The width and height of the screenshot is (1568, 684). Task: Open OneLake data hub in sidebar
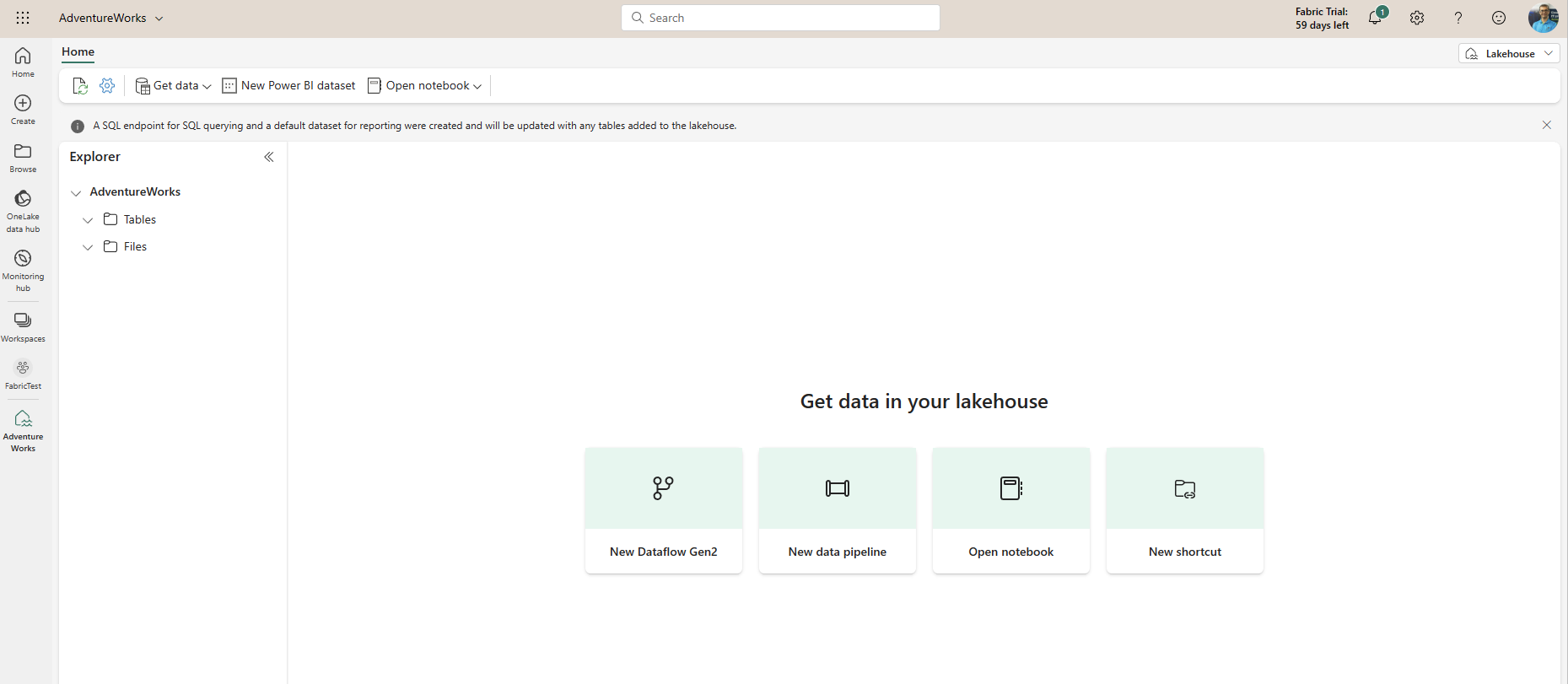[x=23, y=210]
